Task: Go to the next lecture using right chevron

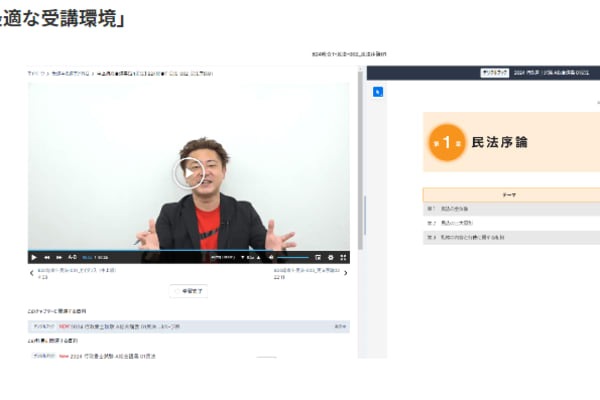Action: (x=351, y=273)
